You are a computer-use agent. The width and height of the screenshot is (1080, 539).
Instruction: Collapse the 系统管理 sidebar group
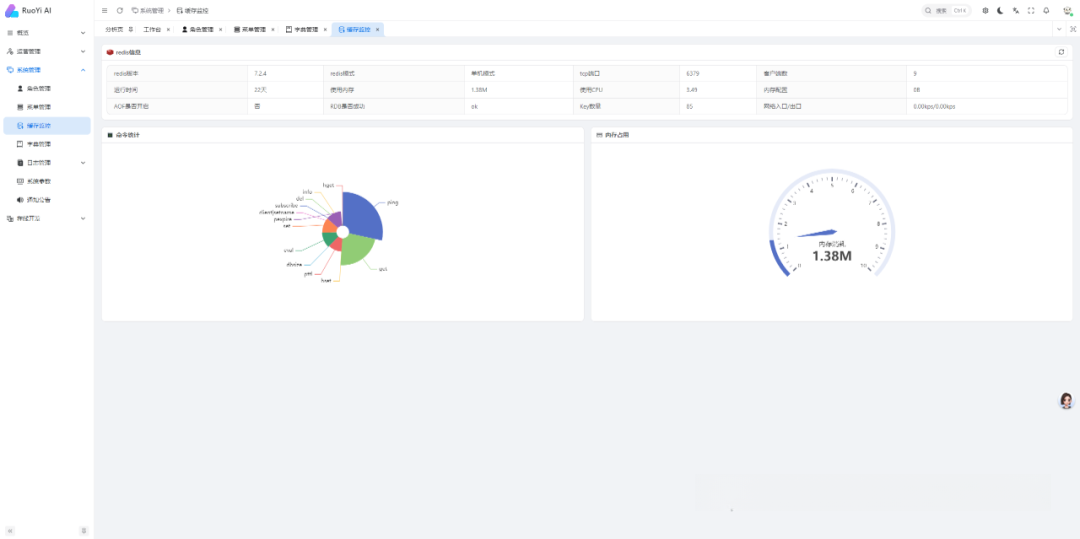pyautogui.click(x=47, y=70)
